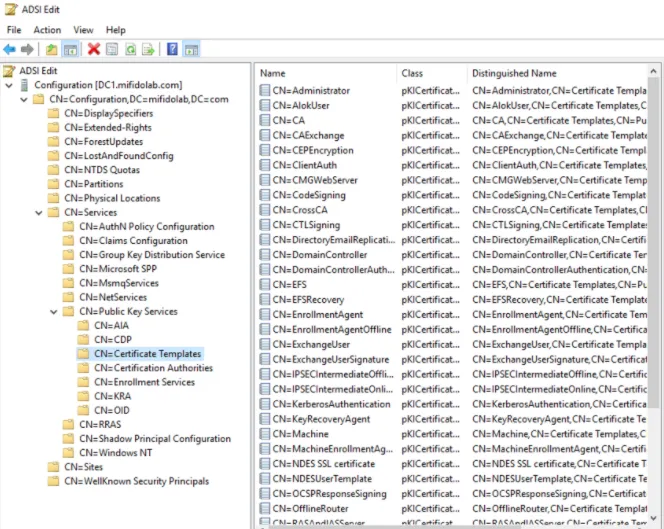Click the Export List toolbar icon
Screen dimensions: 664x529
(148, 50)
